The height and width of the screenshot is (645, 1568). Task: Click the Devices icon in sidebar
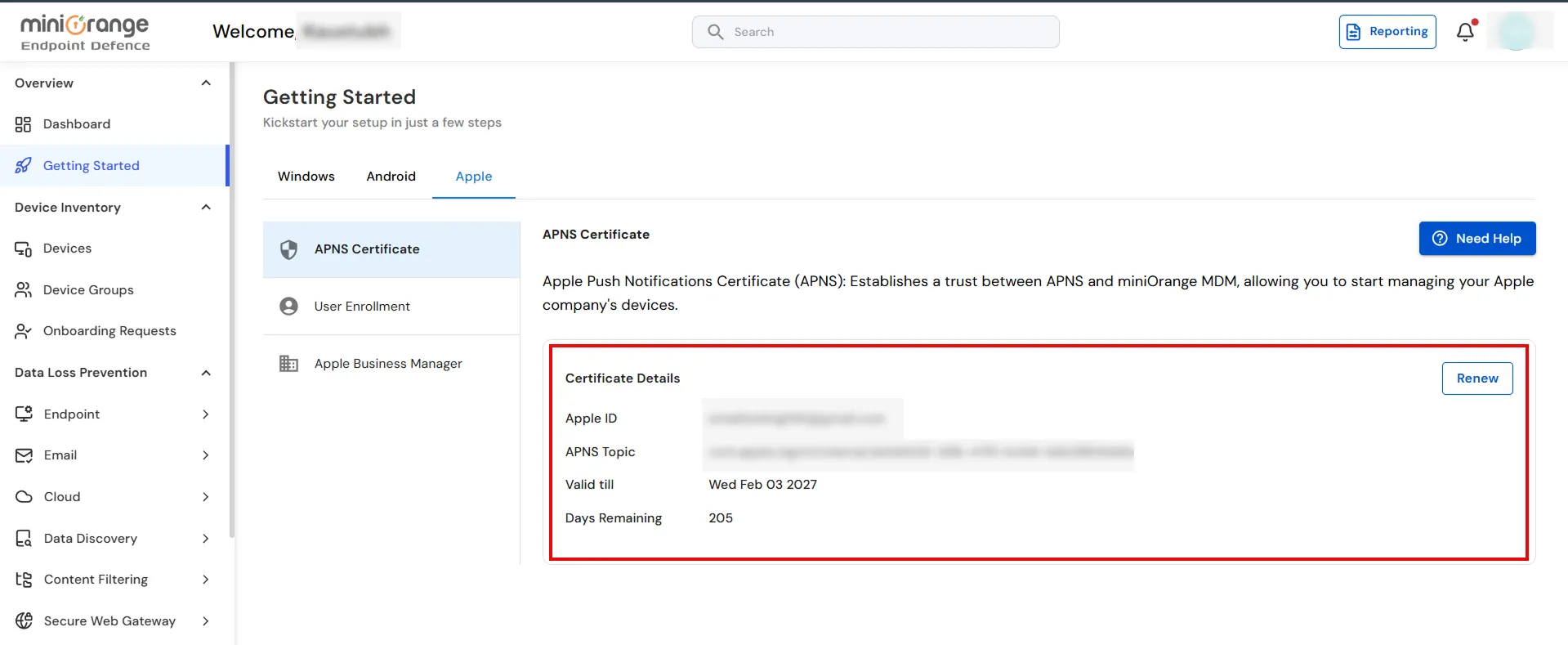pyautogui.click(x=23, y=249)
